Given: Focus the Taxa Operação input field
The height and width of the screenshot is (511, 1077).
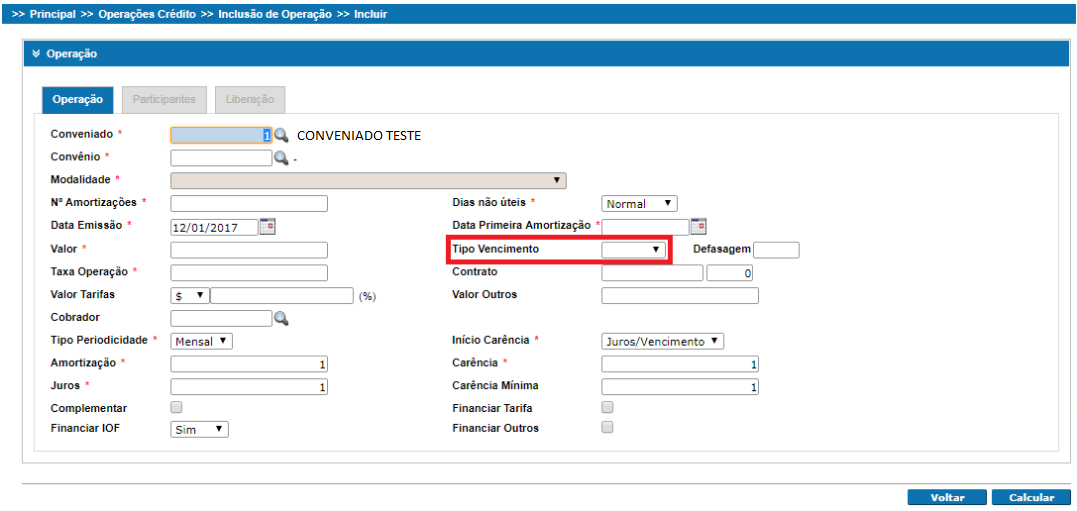Looking at the screenshot, I should (249, 273).
